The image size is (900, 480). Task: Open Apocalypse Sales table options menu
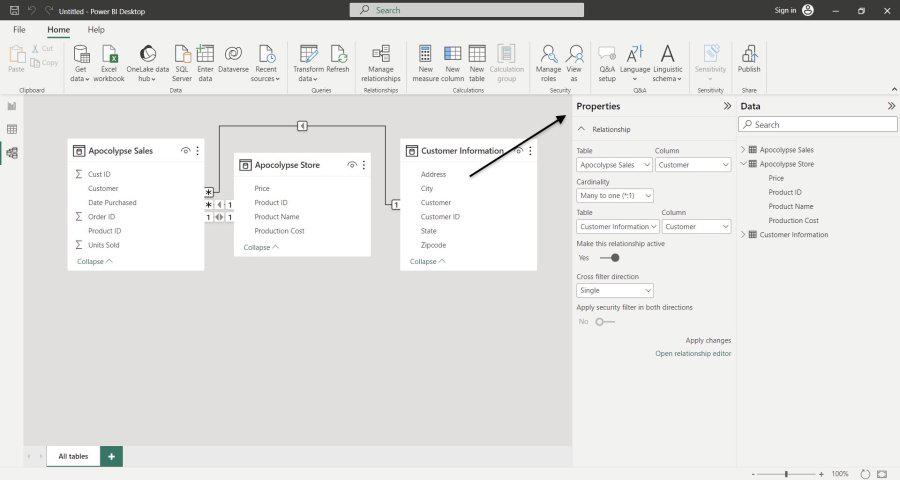click(x=197, y=150)
